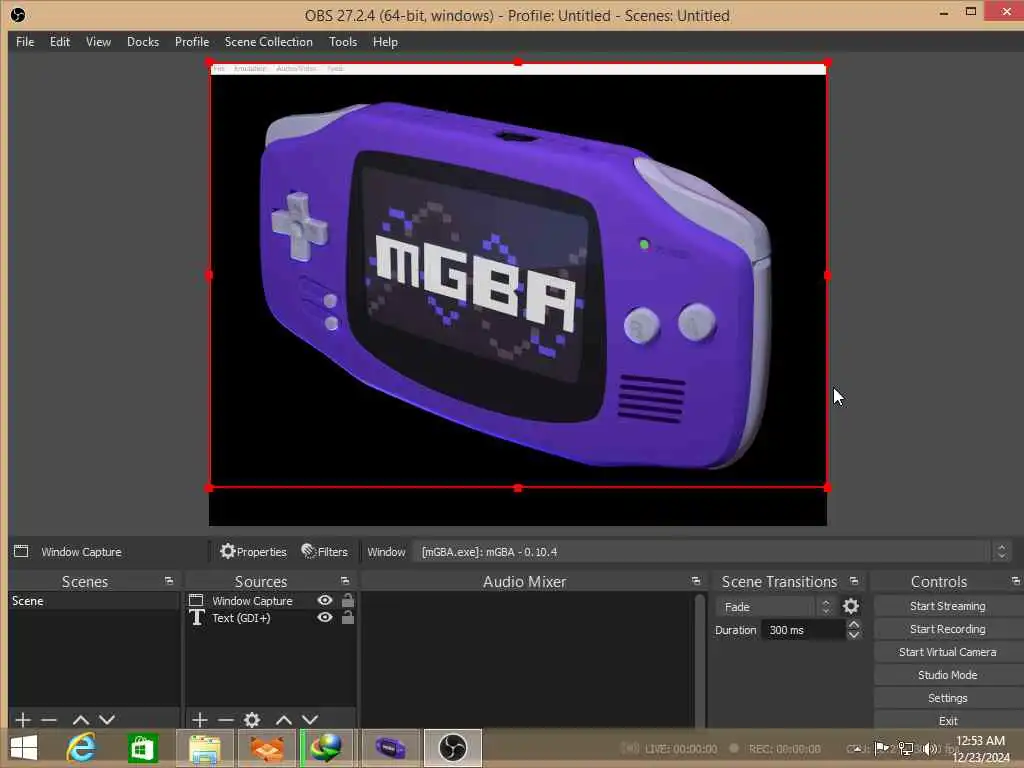Pop out the Audio Mixer dock
Image resolution: width=1024 pixels, height=768 pixels.
[x=696, y=581]
